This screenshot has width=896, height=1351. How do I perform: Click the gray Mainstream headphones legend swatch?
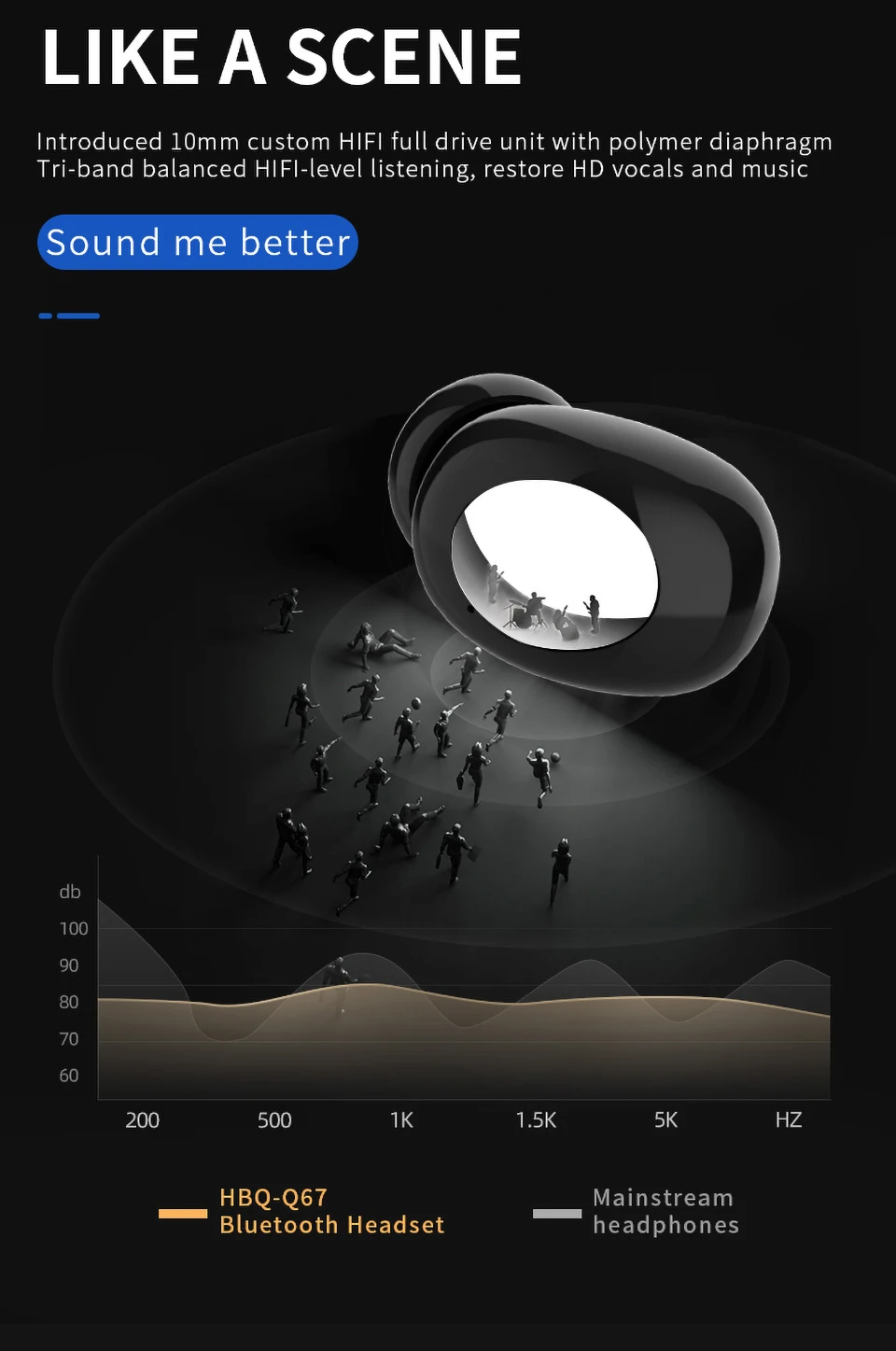557,1213
